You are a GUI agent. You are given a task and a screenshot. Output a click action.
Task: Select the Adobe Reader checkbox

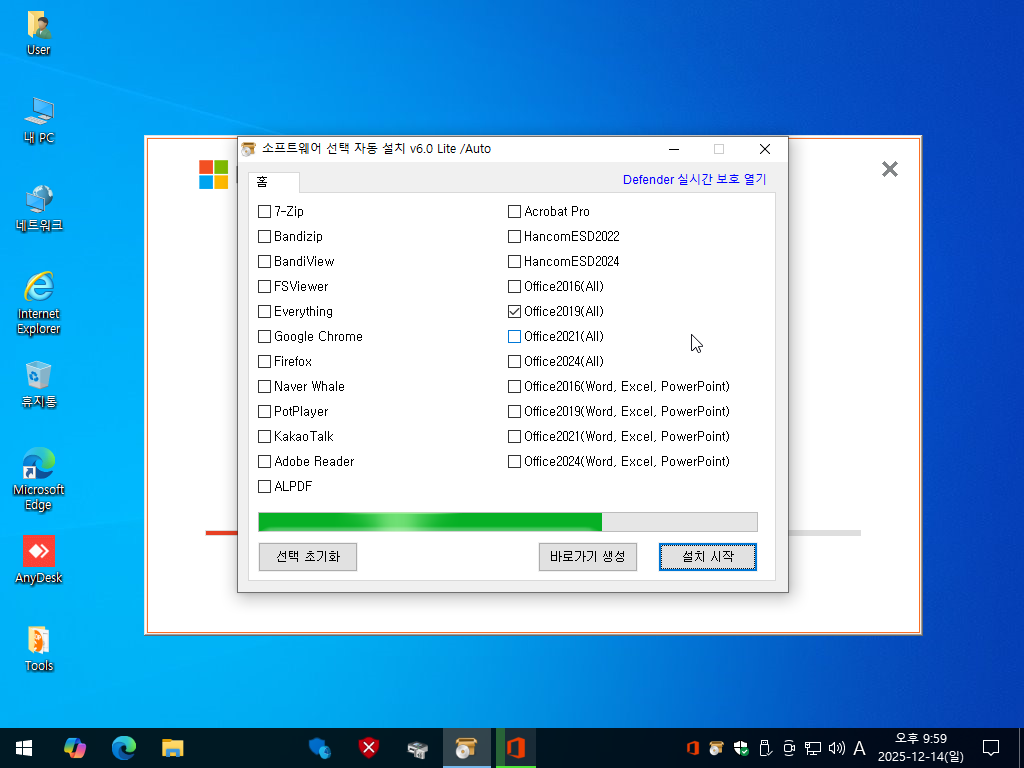coord(264,462)
